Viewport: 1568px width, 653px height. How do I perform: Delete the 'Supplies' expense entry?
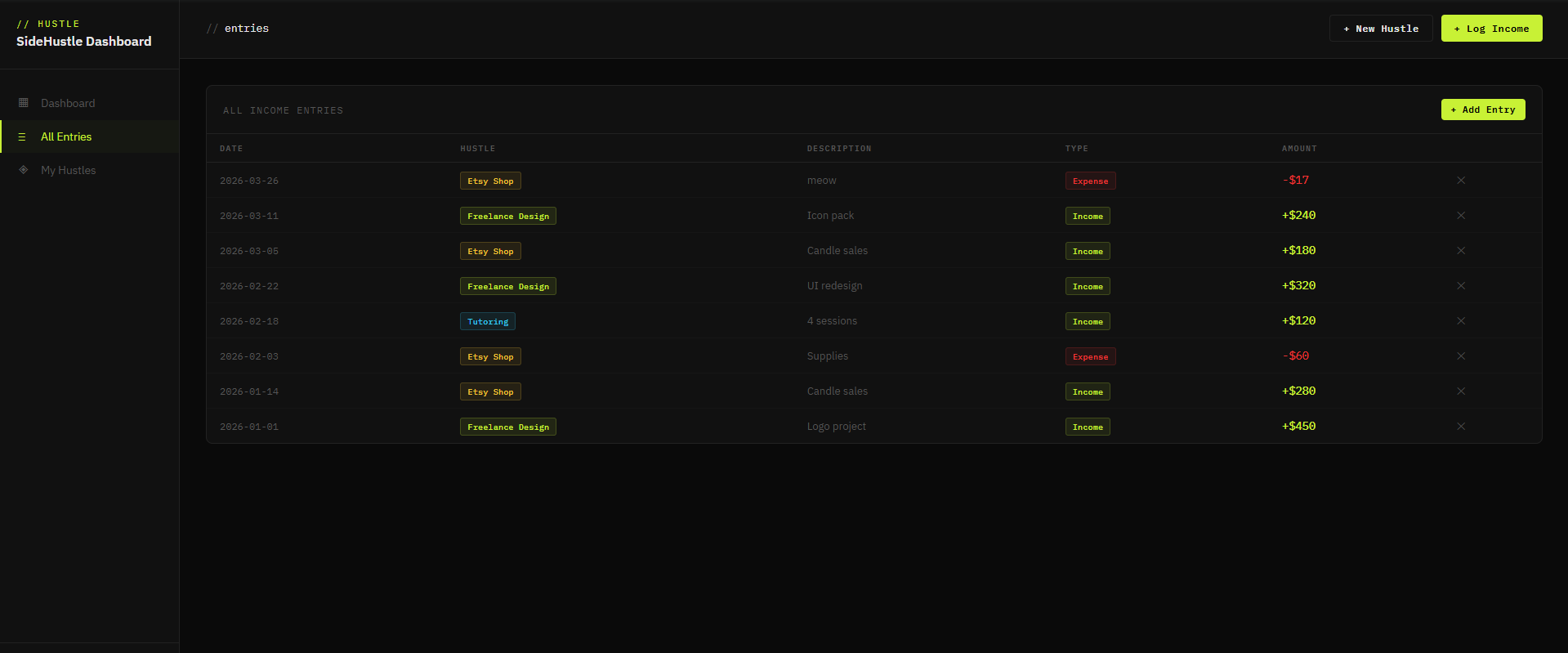tap(1461, 356)
